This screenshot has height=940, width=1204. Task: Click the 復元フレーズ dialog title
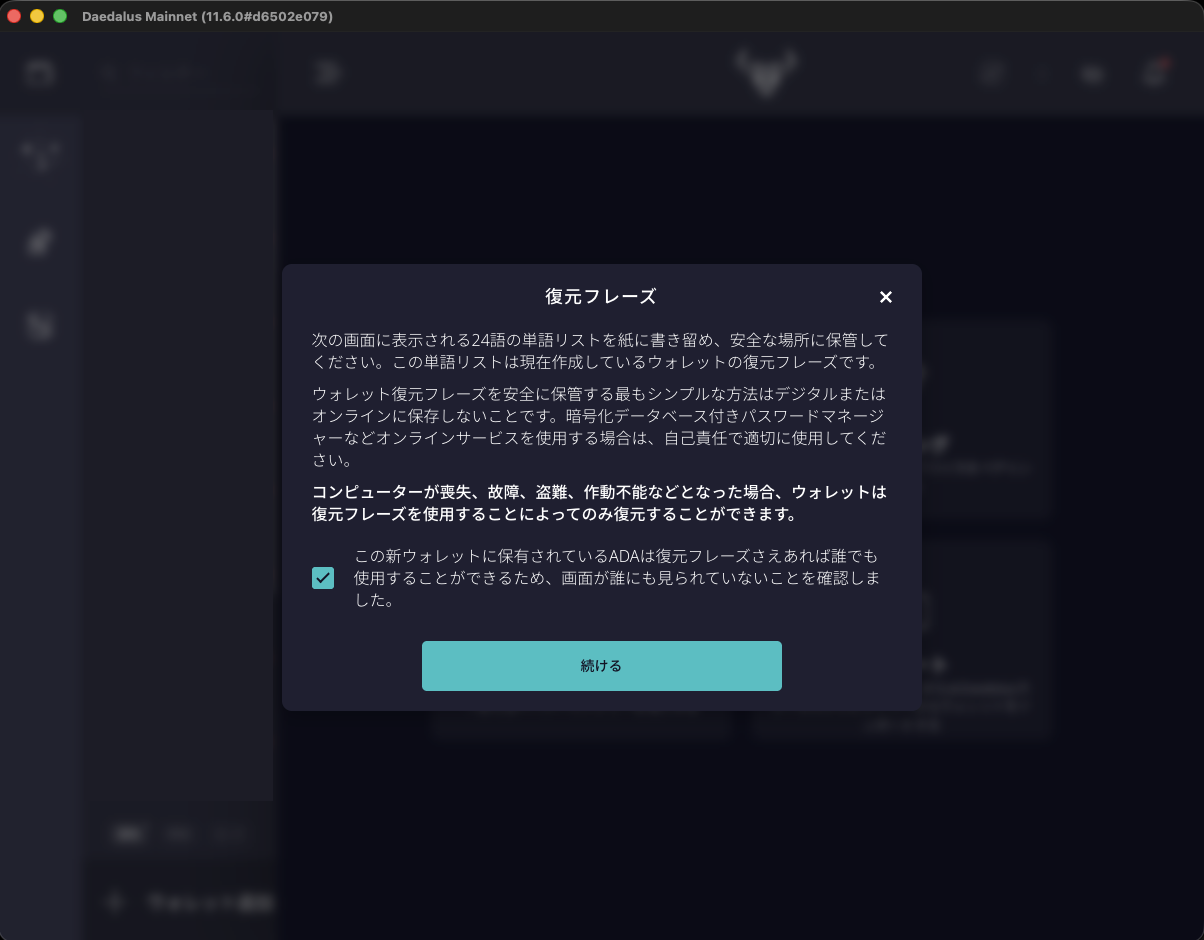point(601,297)
